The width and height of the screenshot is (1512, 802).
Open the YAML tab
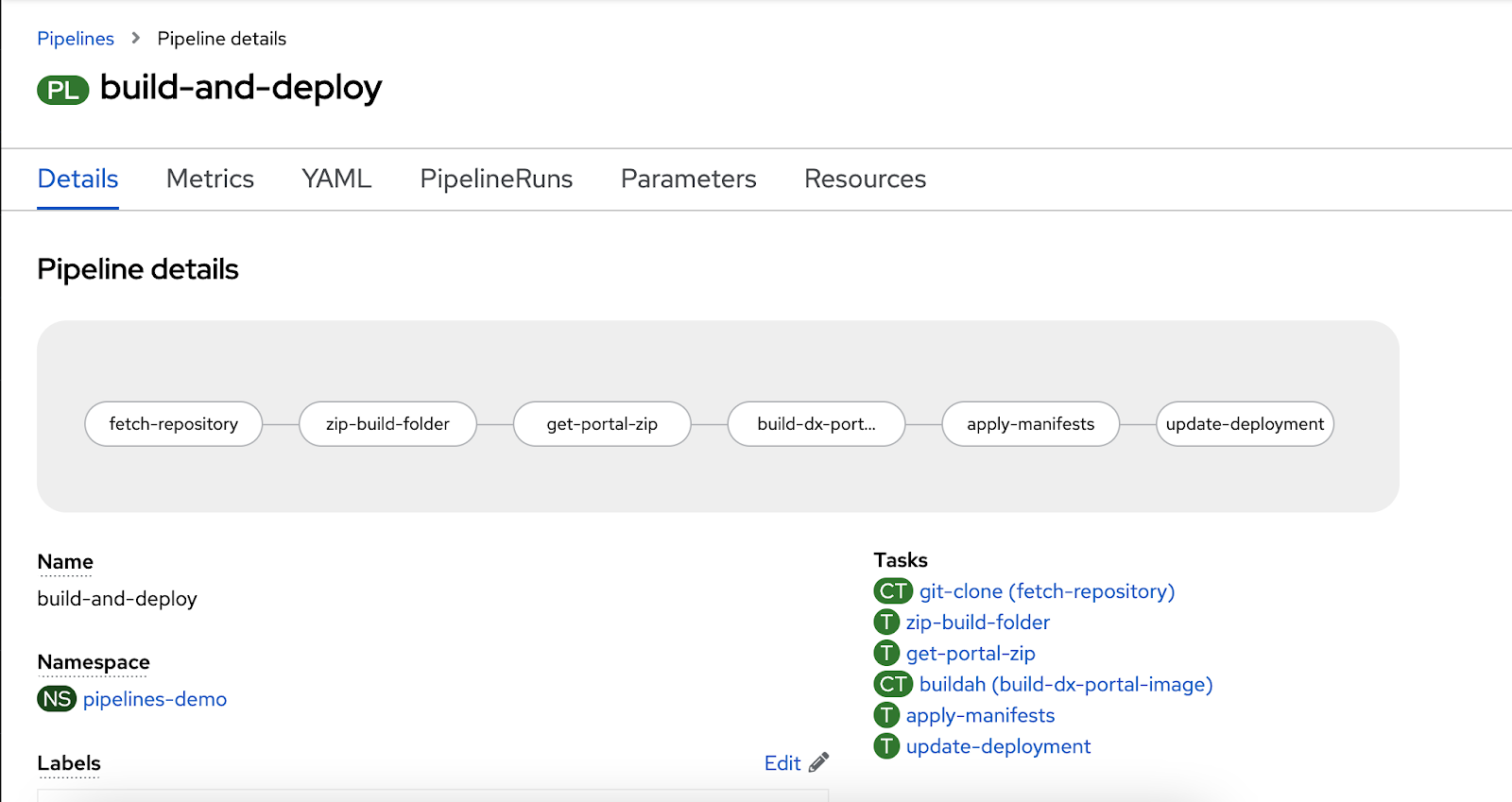coord(336,179)
